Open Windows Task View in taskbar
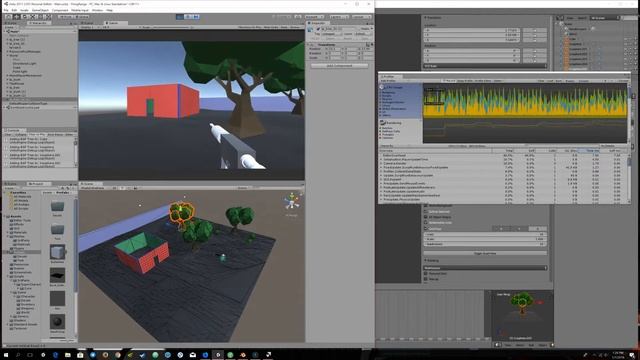Viewport: 640px width, 360px height. point(30,355)
